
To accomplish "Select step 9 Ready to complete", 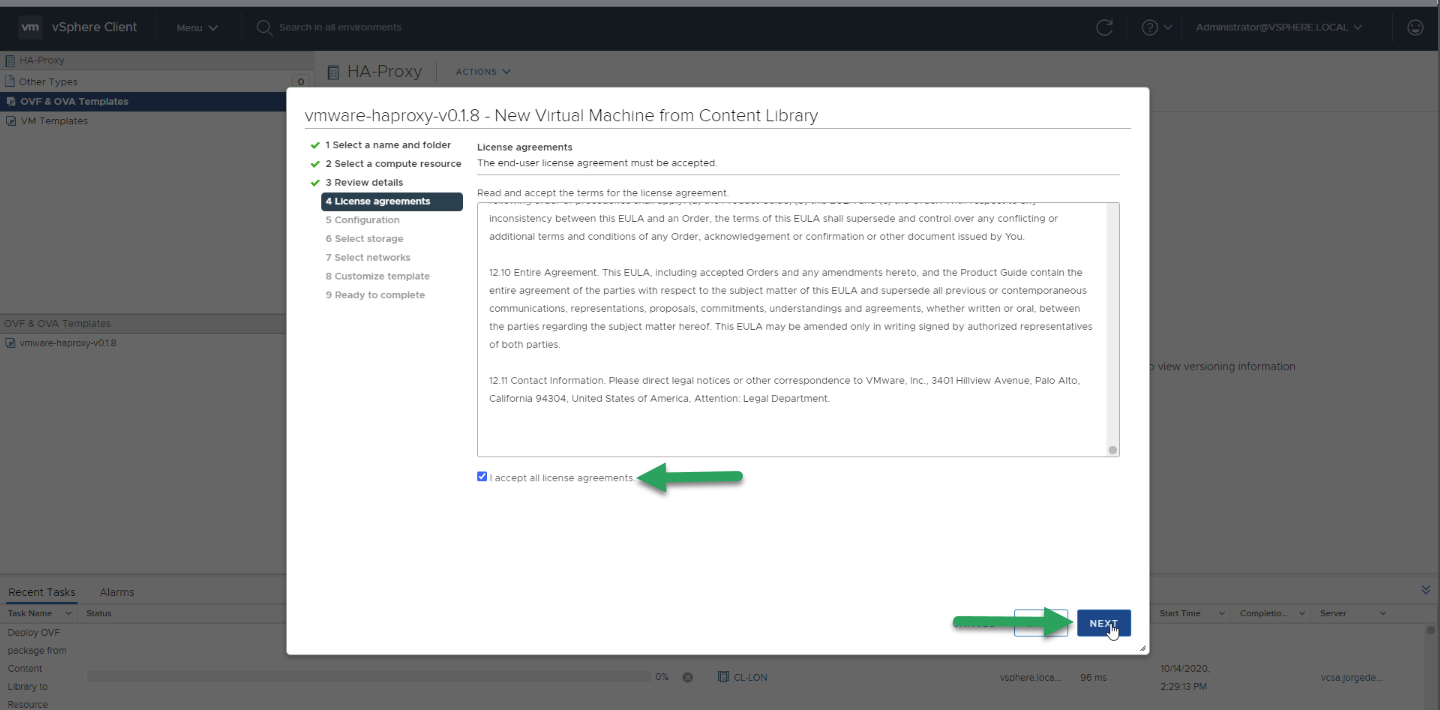I will pos(375,295).
